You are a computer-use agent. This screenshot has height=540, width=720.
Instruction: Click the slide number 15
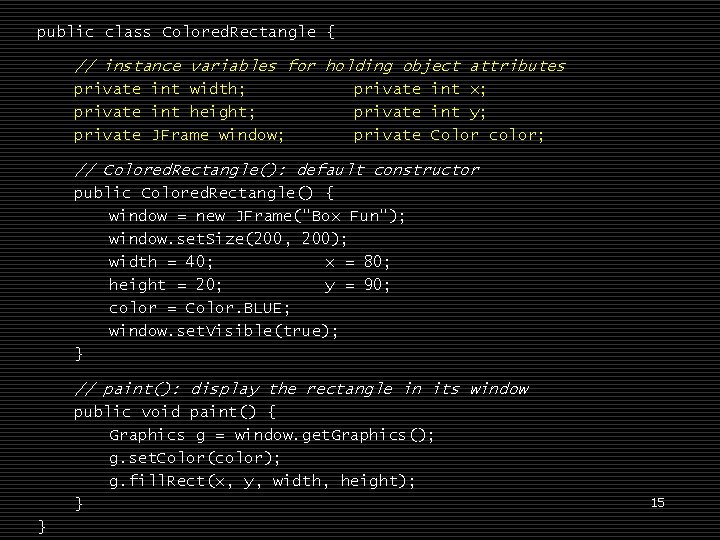[x=657, y=502]
